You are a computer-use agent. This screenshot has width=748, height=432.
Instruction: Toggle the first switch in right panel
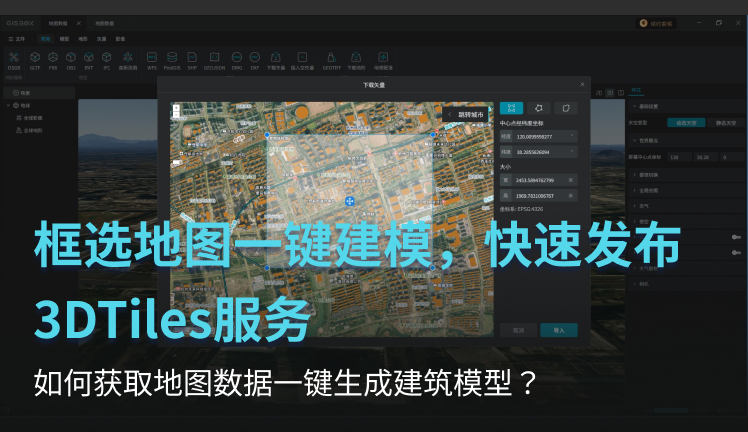(737, 237)
